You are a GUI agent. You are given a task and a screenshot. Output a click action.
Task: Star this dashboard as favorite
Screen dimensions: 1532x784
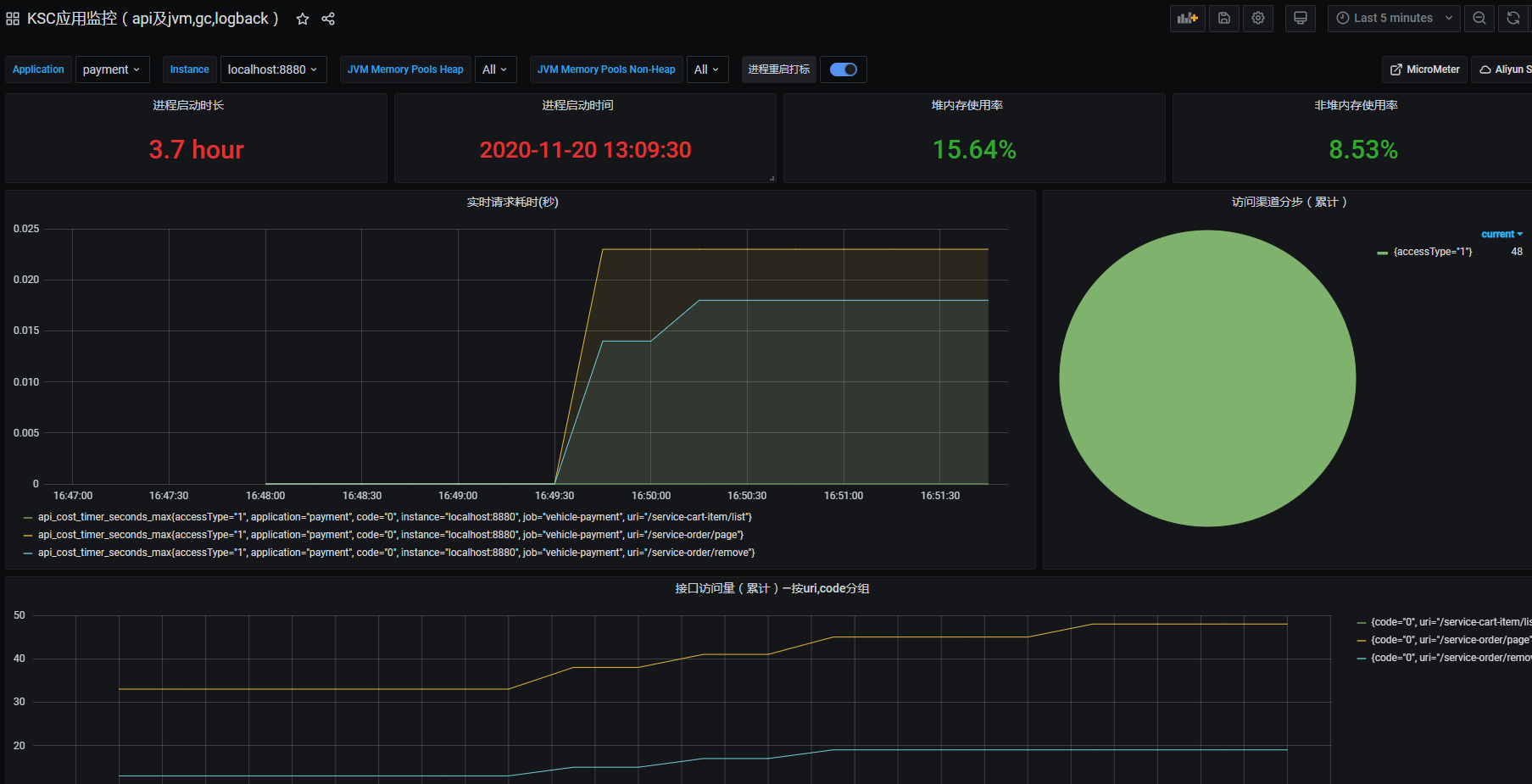303,19
